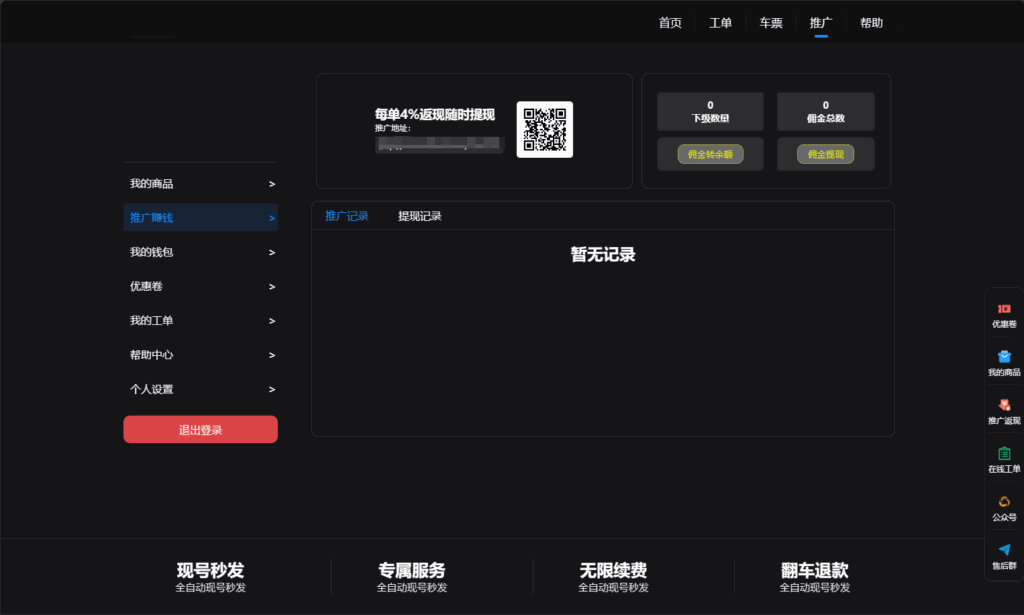
Task: Switch to the 提现记录 tab
Action: coord(419,216)
